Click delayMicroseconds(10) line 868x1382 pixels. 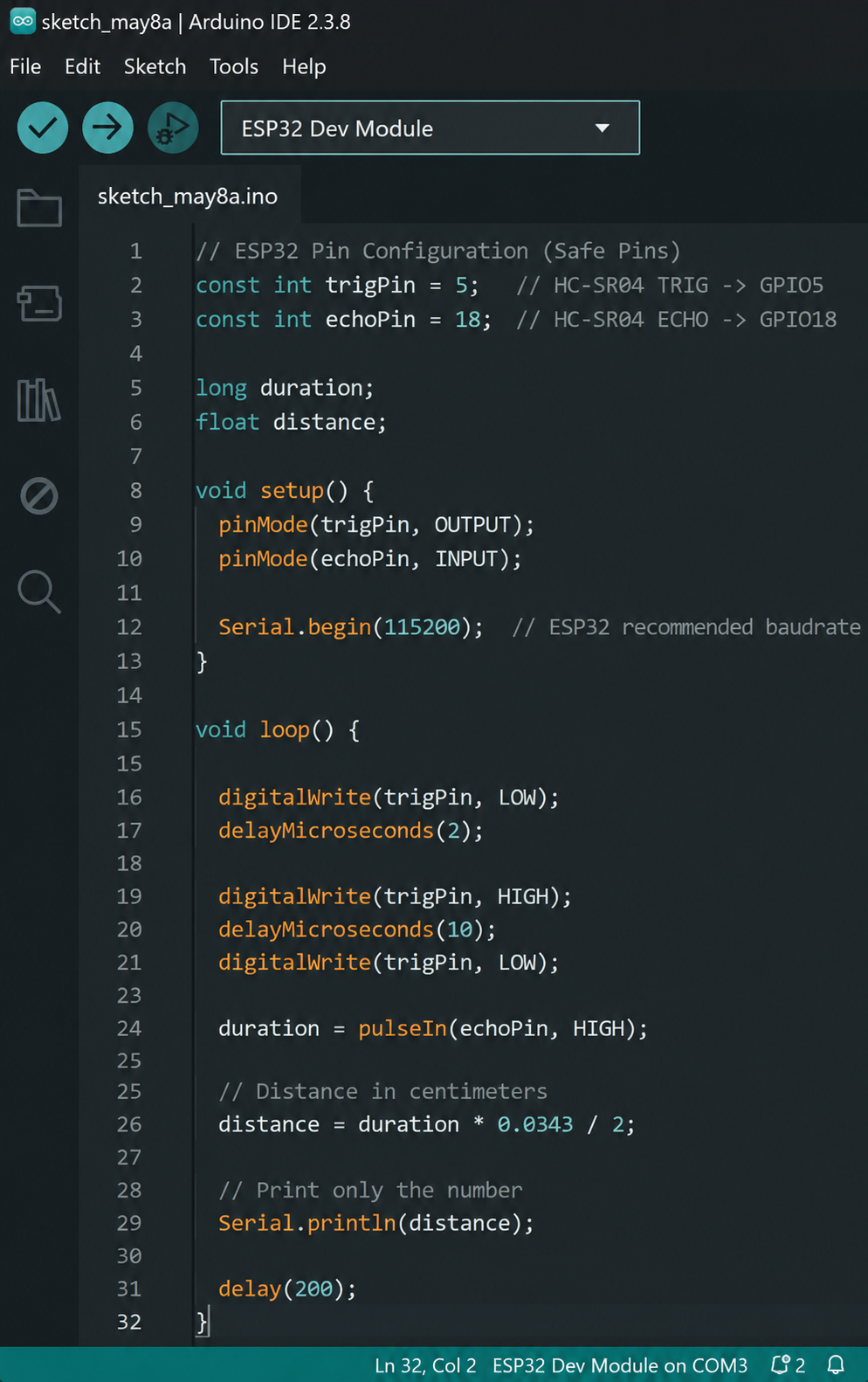coord(357,929)
